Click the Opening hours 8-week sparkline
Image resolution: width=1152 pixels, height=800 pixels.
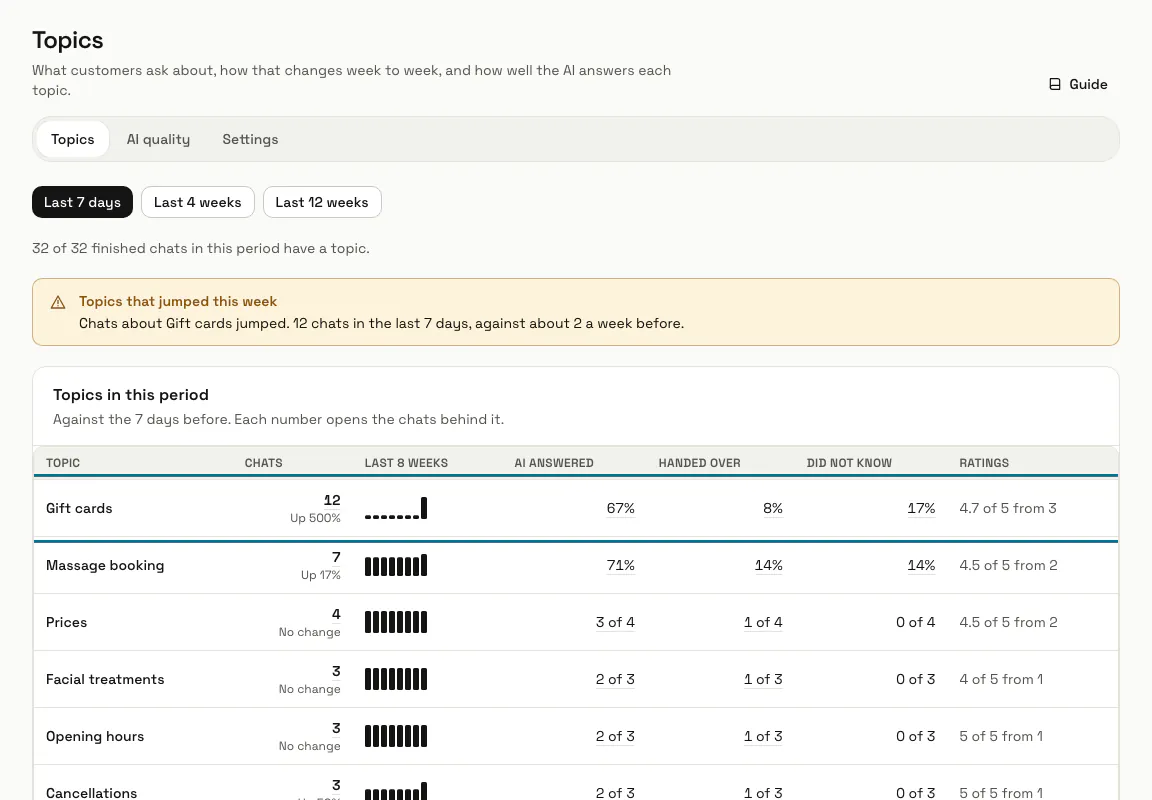pos(396,736)
